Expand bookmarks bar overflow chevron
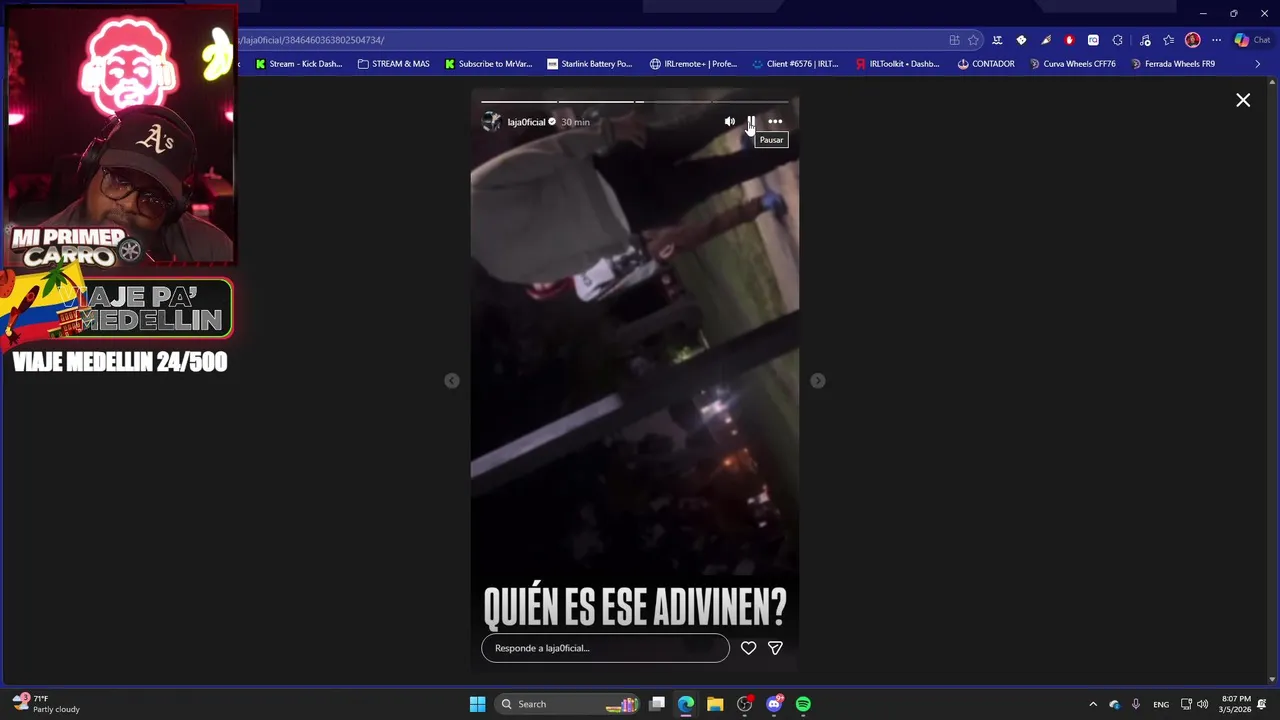 tap(1258, 64)
